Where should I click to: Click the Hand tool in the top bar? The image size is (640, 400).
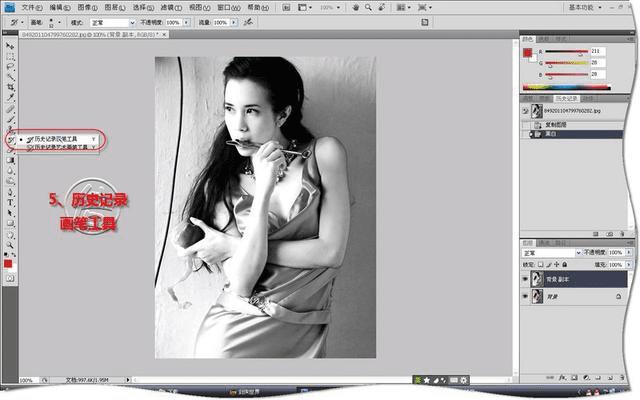click(355, 7)
